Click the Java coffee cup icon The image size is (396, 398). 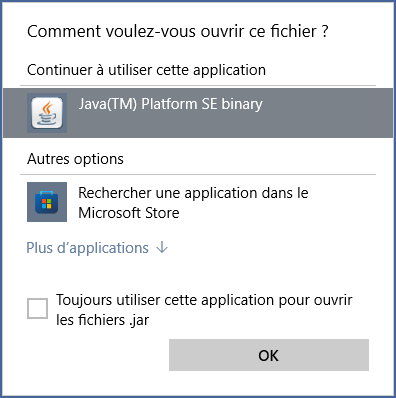tap(47, 113)
